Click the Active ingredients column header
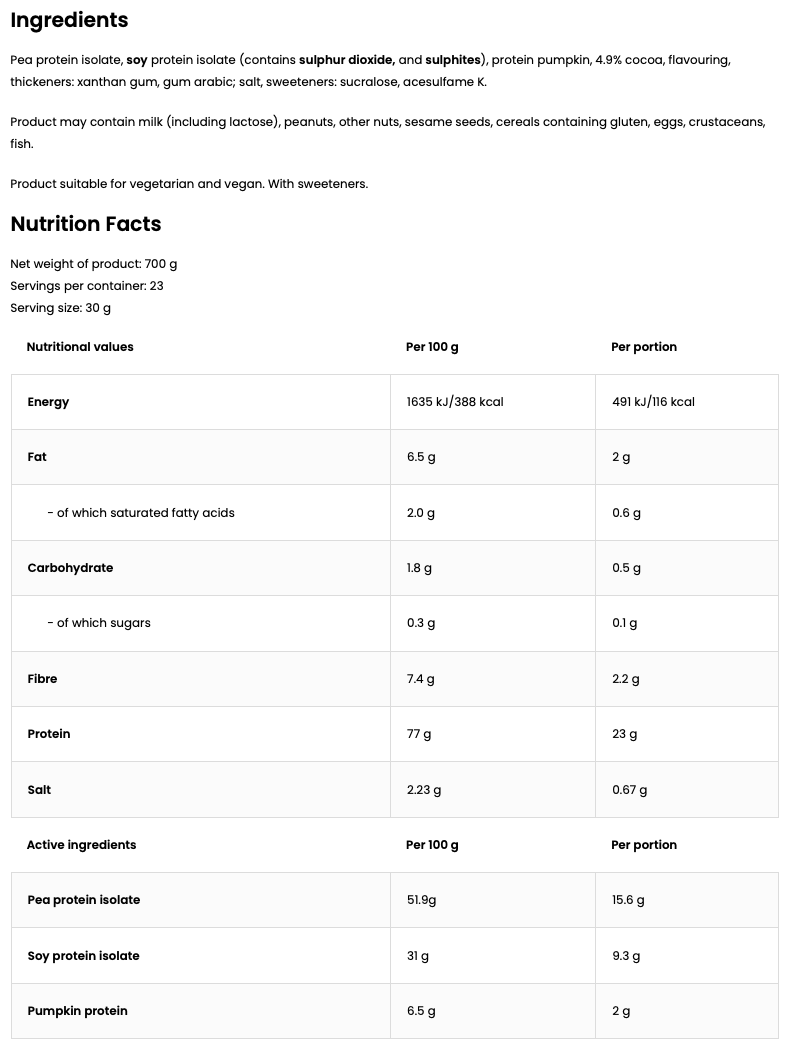788x1049 pixels. coord(81,845)
